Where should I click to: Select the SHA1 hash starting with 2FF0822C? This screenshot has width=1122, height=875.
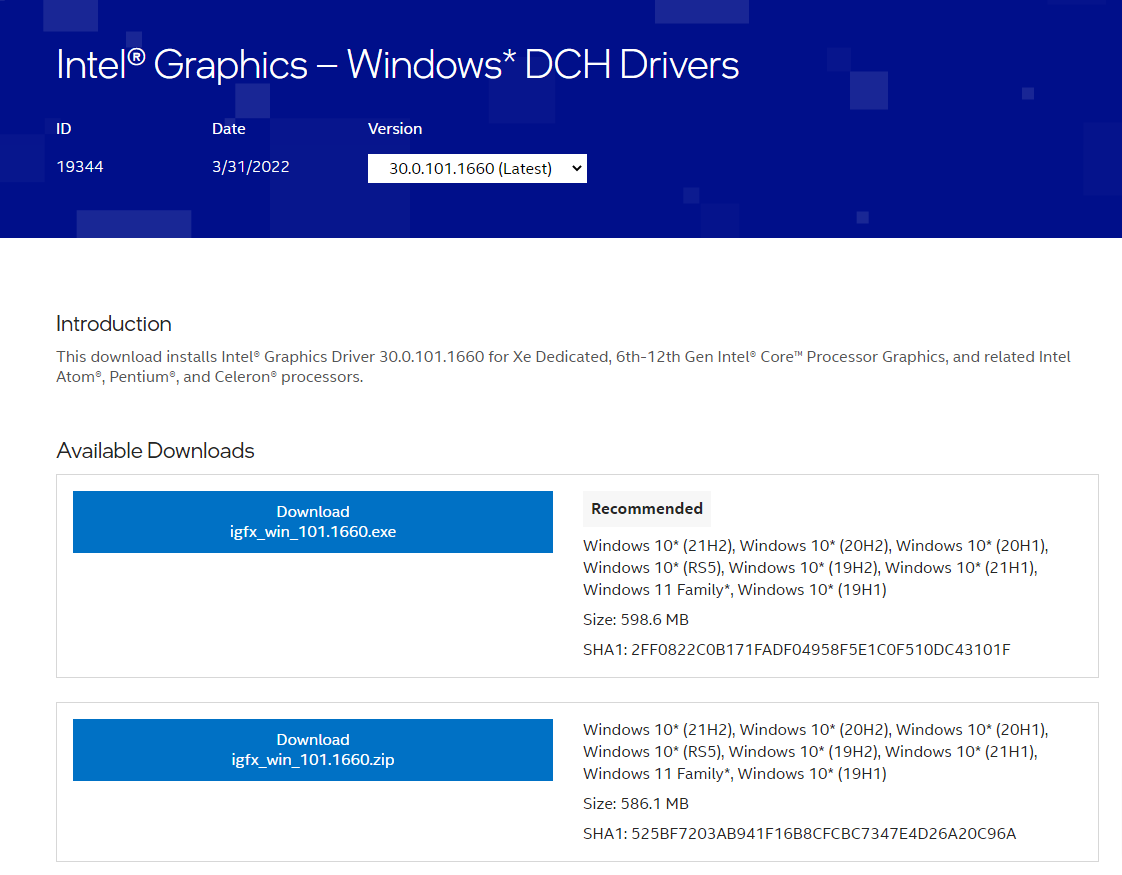(x=821, y=650)
